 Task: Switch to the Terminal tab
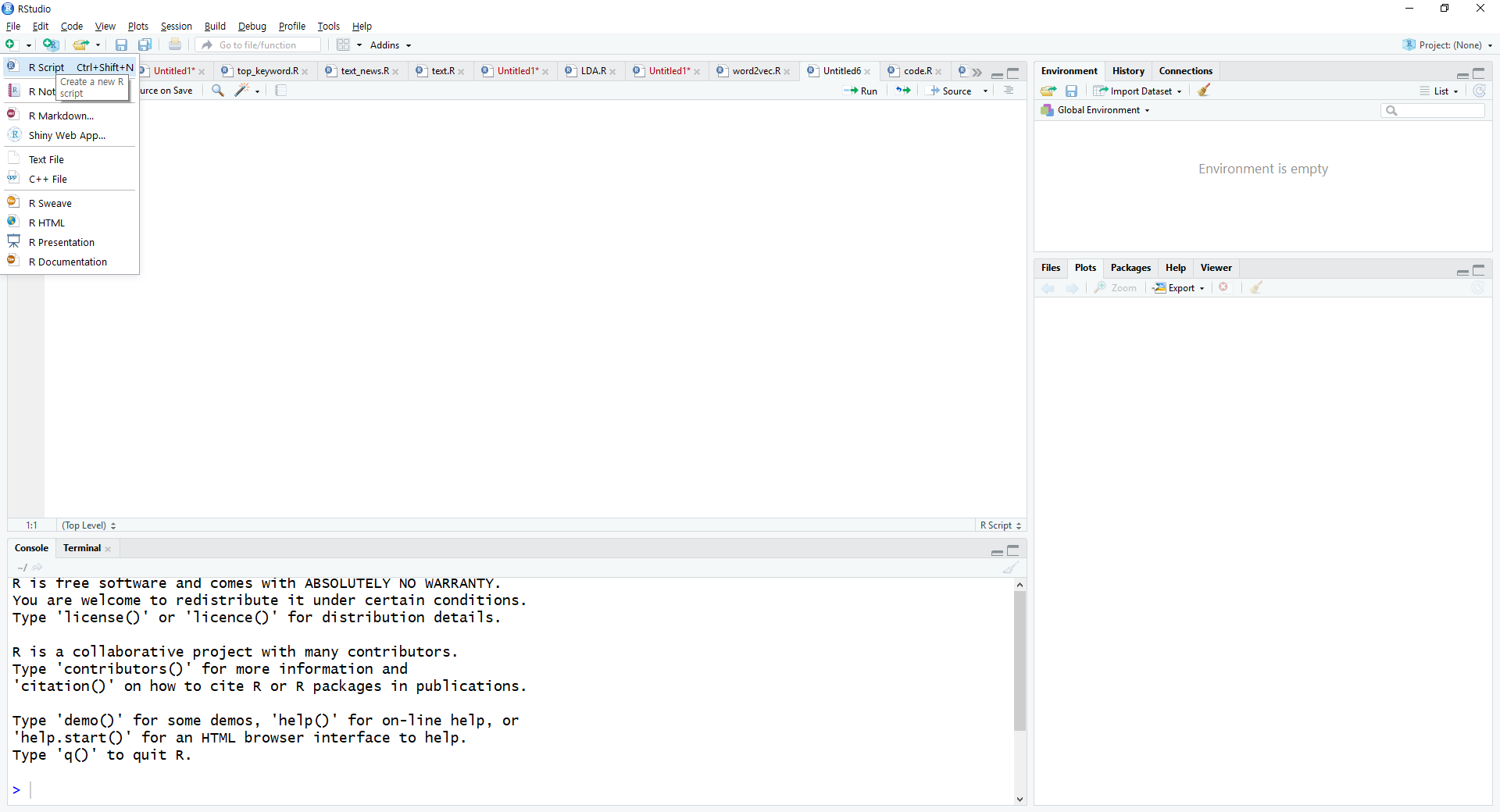(x=82, y=548)
